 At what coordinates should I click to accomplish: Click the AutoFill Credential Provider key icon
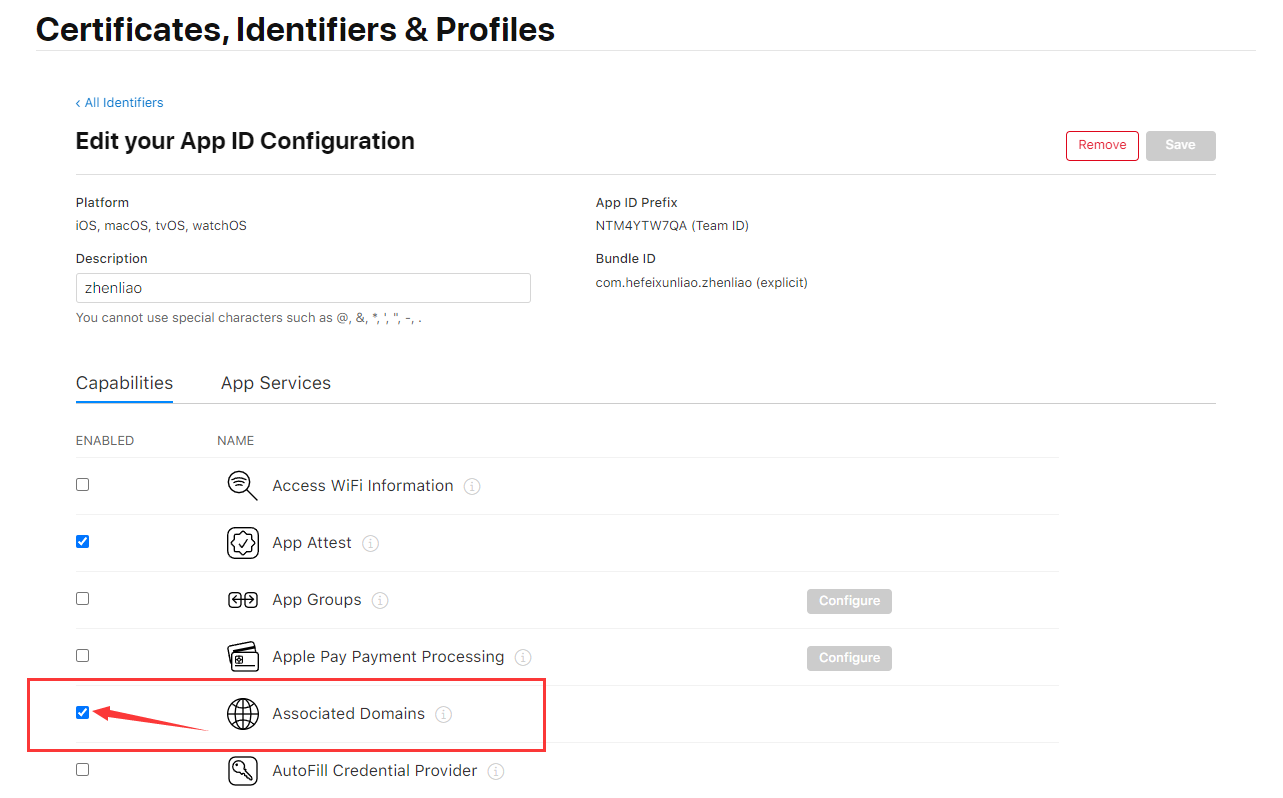click(x=242, y=771)
